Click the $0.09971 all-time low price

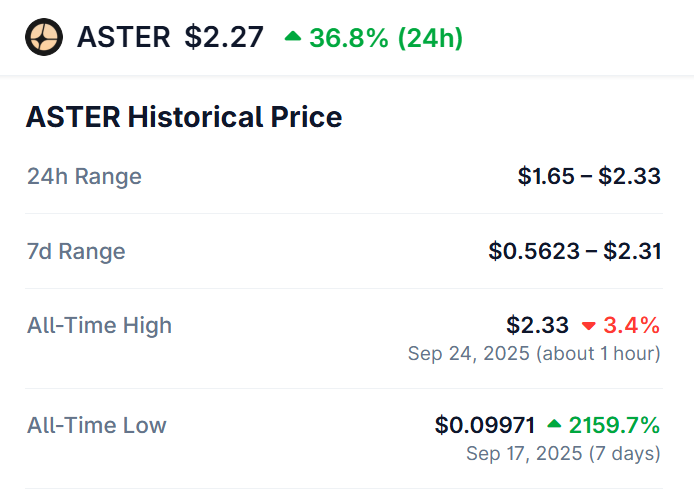(x=484, y=425)
